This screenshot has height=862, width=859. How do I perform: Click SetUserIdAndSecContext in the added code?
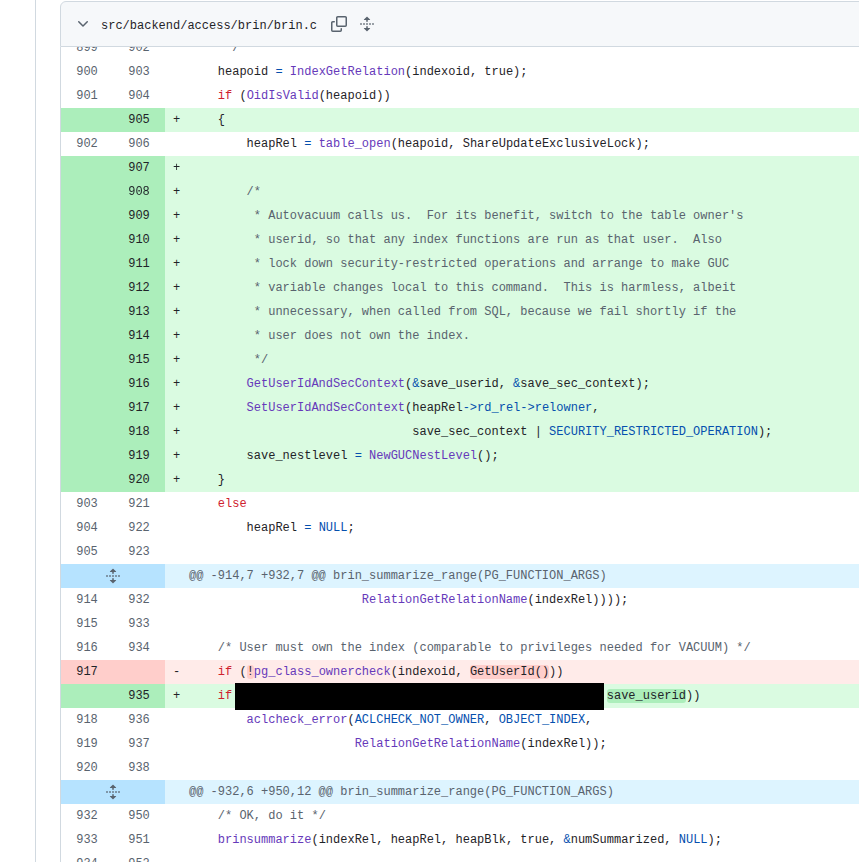tap(326, 407)
